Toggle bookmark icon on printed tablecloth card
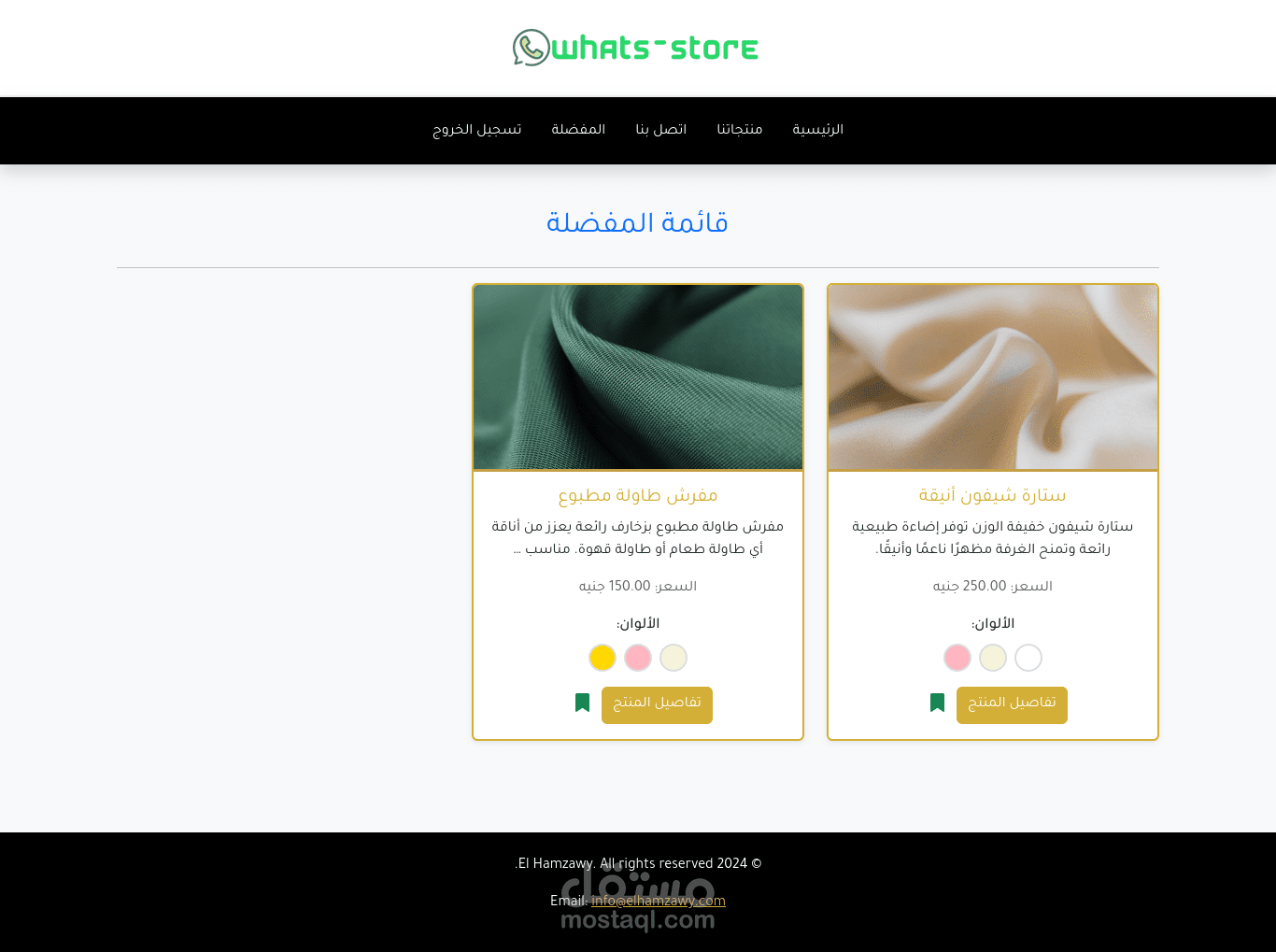 point(582,703)
